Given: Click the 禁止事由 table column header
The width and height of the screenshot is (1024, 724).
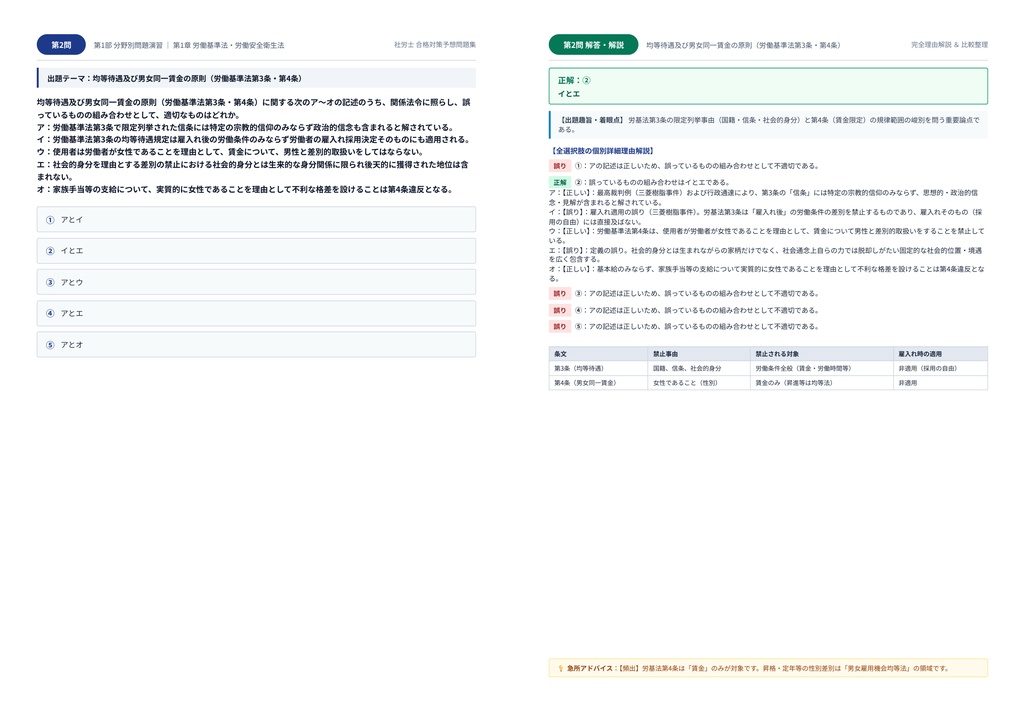Looking at the screenshot, I should tap(699, 354).
